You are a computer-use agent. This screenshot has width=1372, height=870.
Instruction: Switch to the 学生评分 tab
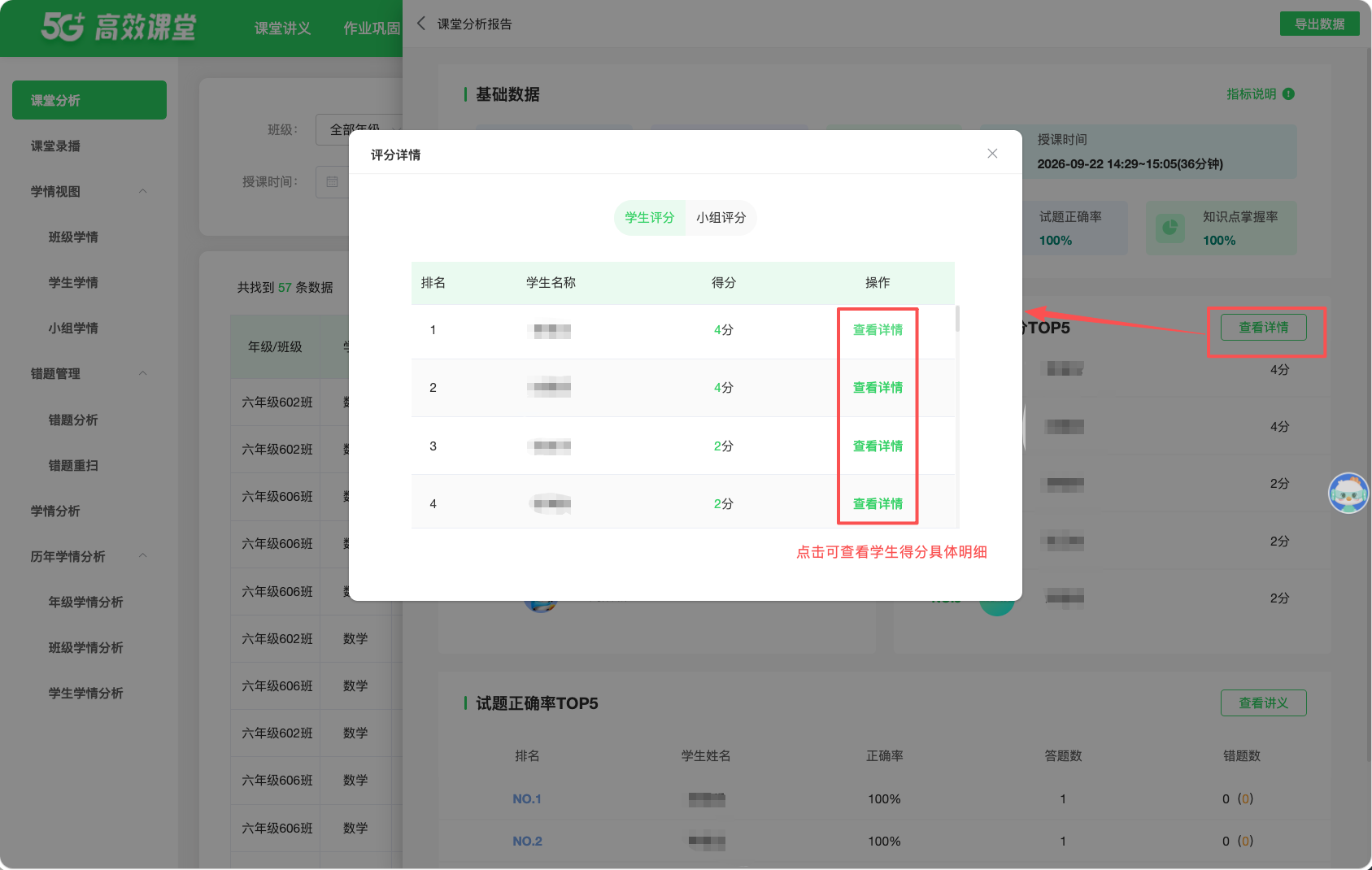click(650, 218)
